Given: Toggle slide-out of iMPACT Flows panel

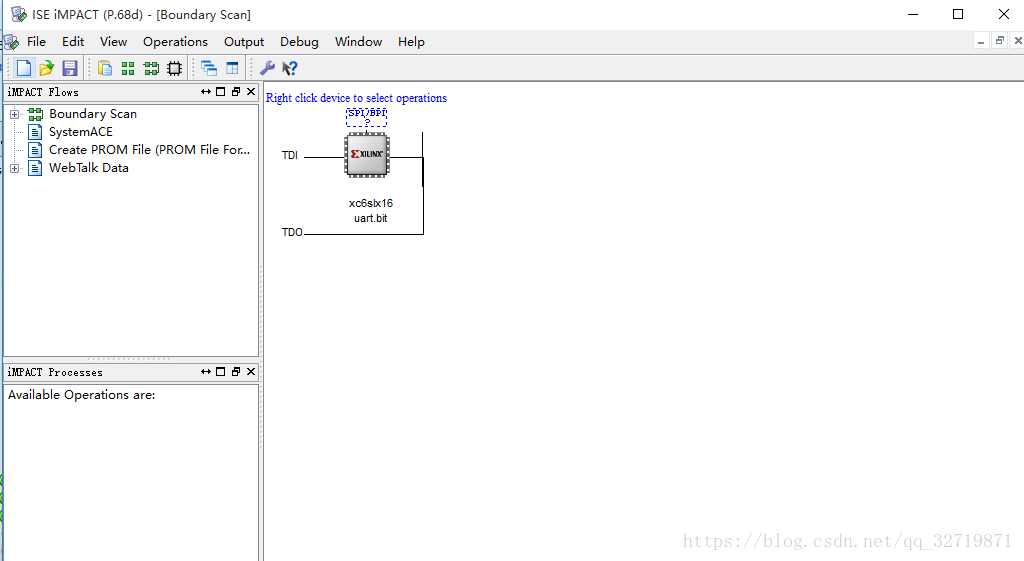Looking at the screenshot, I should coord(206,92).
